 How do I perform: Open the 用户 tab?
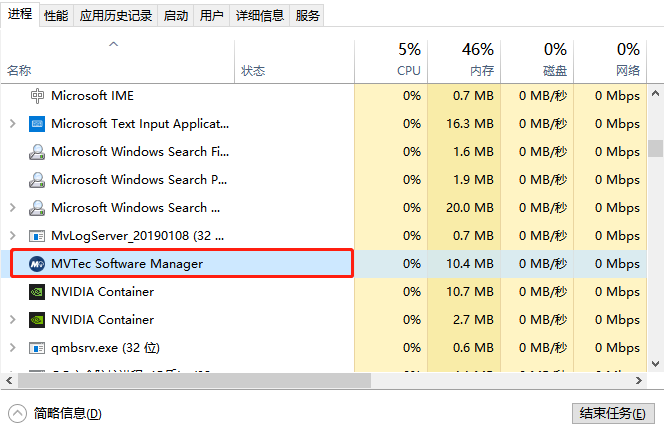tap(211, 16)
